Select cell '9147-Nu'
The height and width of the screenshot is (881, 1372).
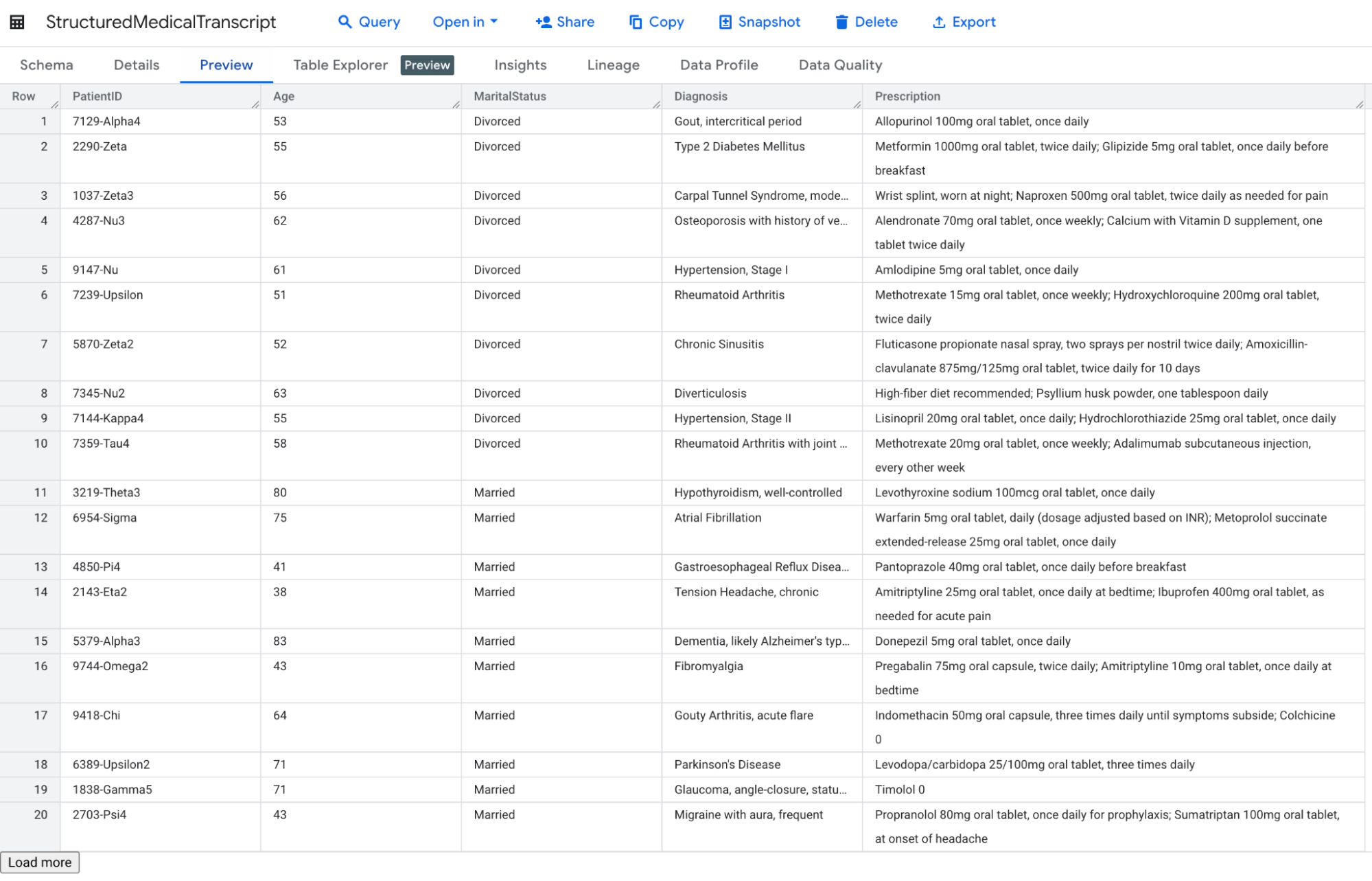pyautogui.click(x=161, y=270)
